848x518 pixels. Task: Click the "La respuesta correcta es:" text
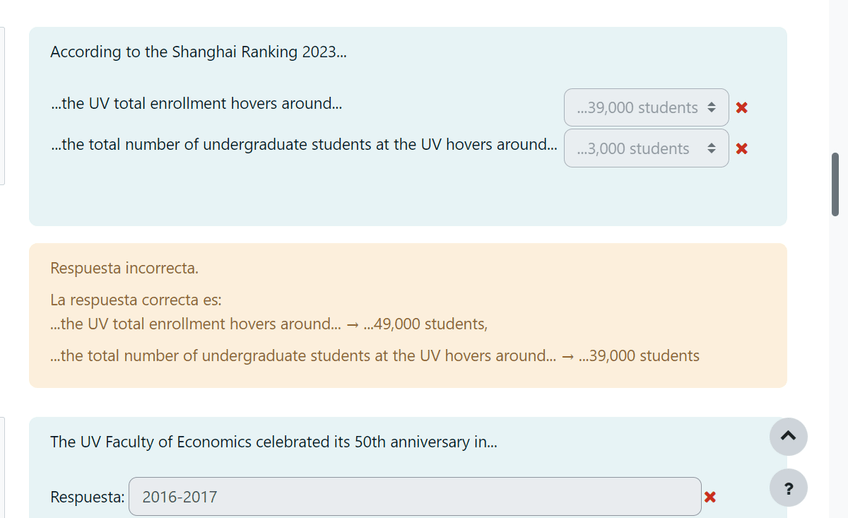(135, 300)
